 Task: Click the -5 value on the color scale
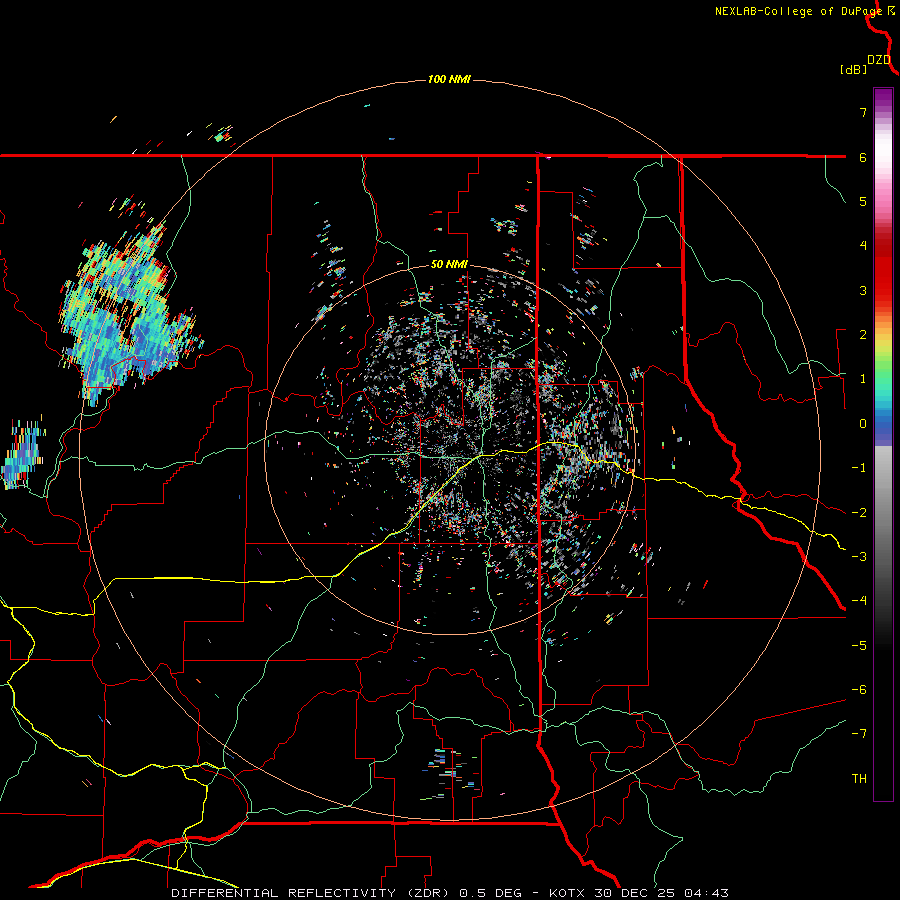tap(859, 646)
